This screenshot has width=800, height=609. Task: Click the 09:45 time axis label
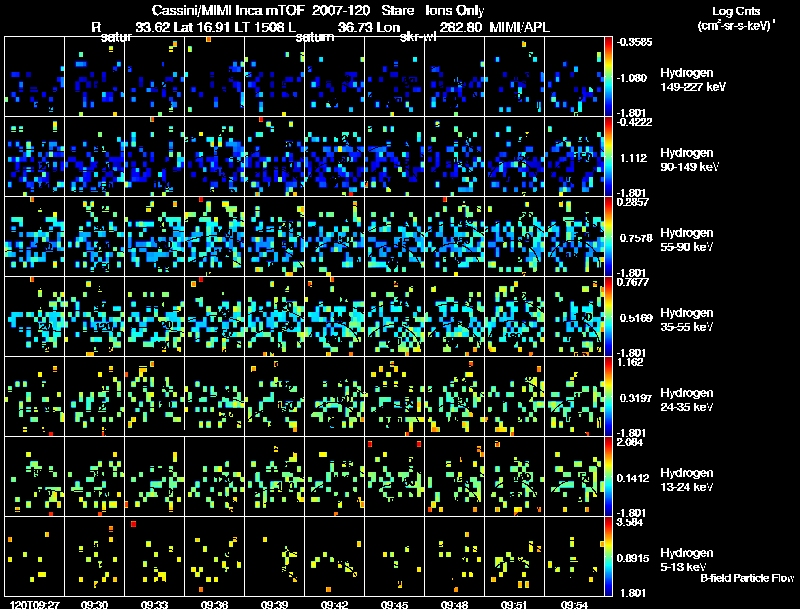click(x=394, y=604)
